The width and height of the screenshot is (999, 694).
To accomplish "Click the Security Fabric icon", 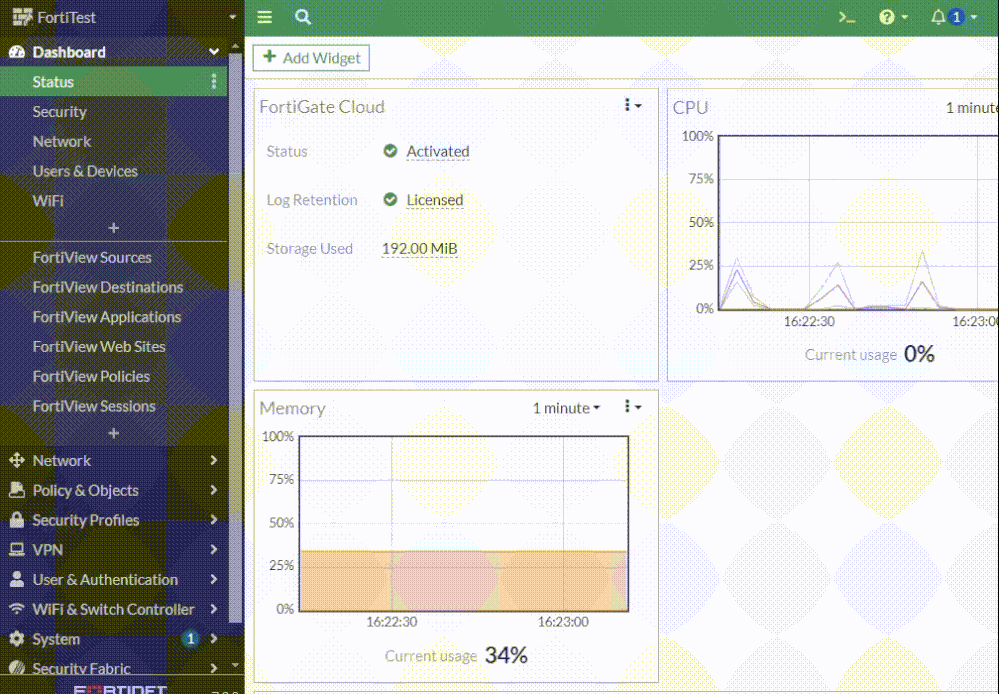I will (x=17, y=668).
